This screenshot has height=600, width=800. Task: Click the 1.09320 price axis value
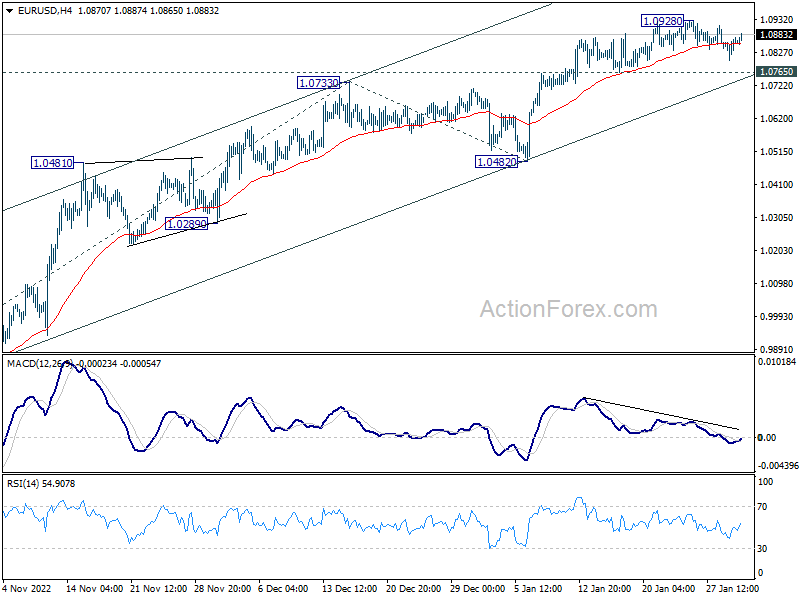[777, 20]
